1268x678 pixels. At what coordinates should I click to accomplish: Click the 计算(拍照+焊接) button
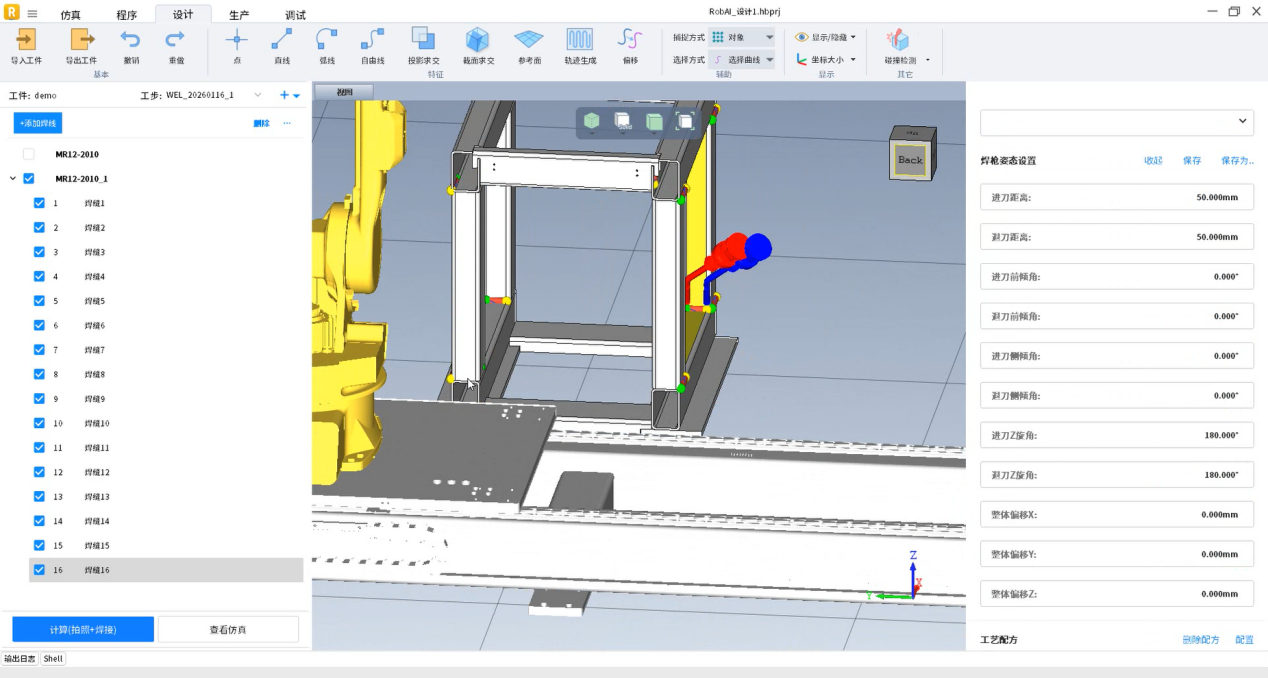click(83, 629)
